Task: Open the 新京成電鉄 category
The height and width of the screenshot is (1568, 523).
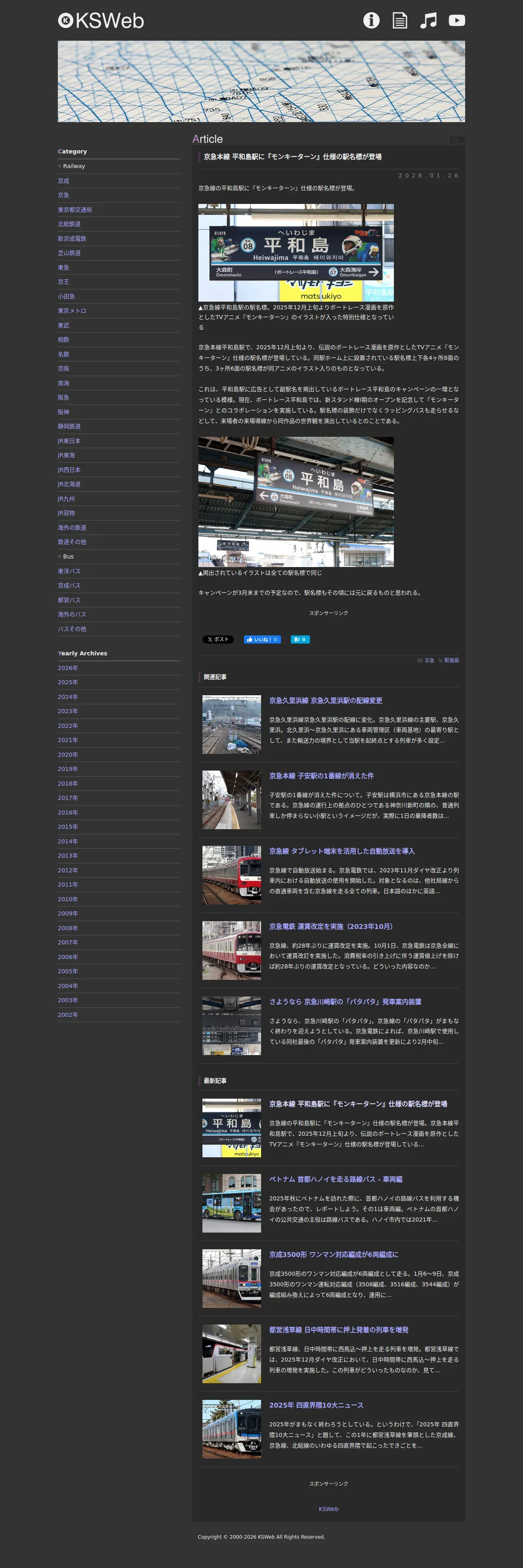Action: coord(72,239)
